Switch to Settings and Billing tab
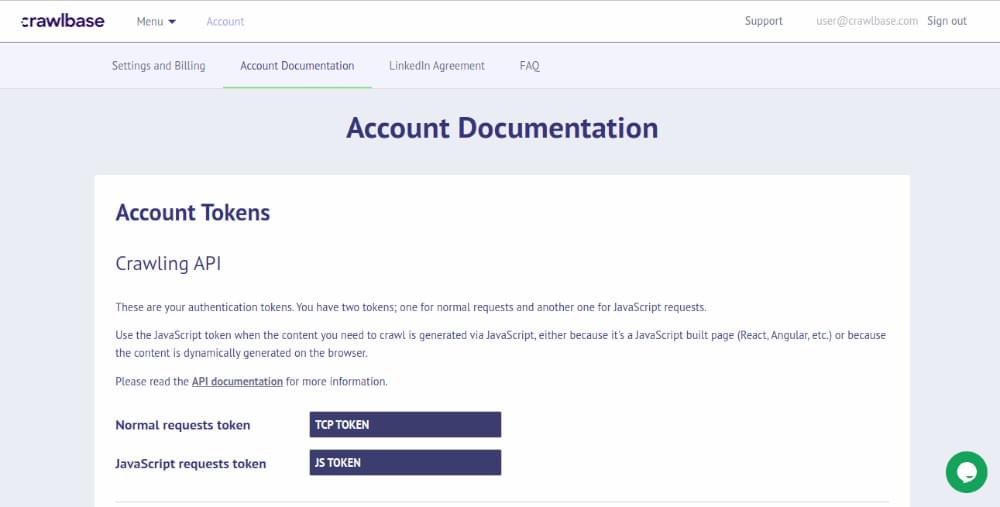1000x507 pixels. coord(158,66)
